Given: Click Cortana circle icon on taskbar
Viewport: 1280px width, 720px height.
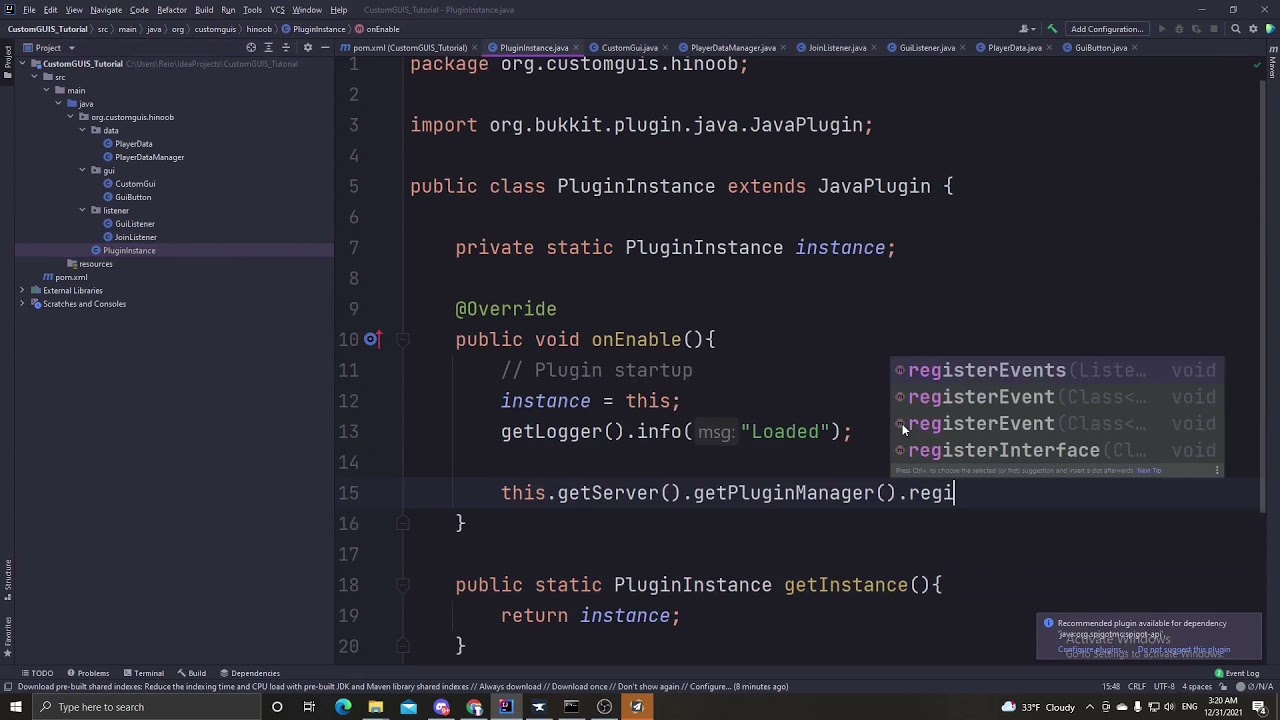Looking at the screenshot, I should (x=277, y=707).
